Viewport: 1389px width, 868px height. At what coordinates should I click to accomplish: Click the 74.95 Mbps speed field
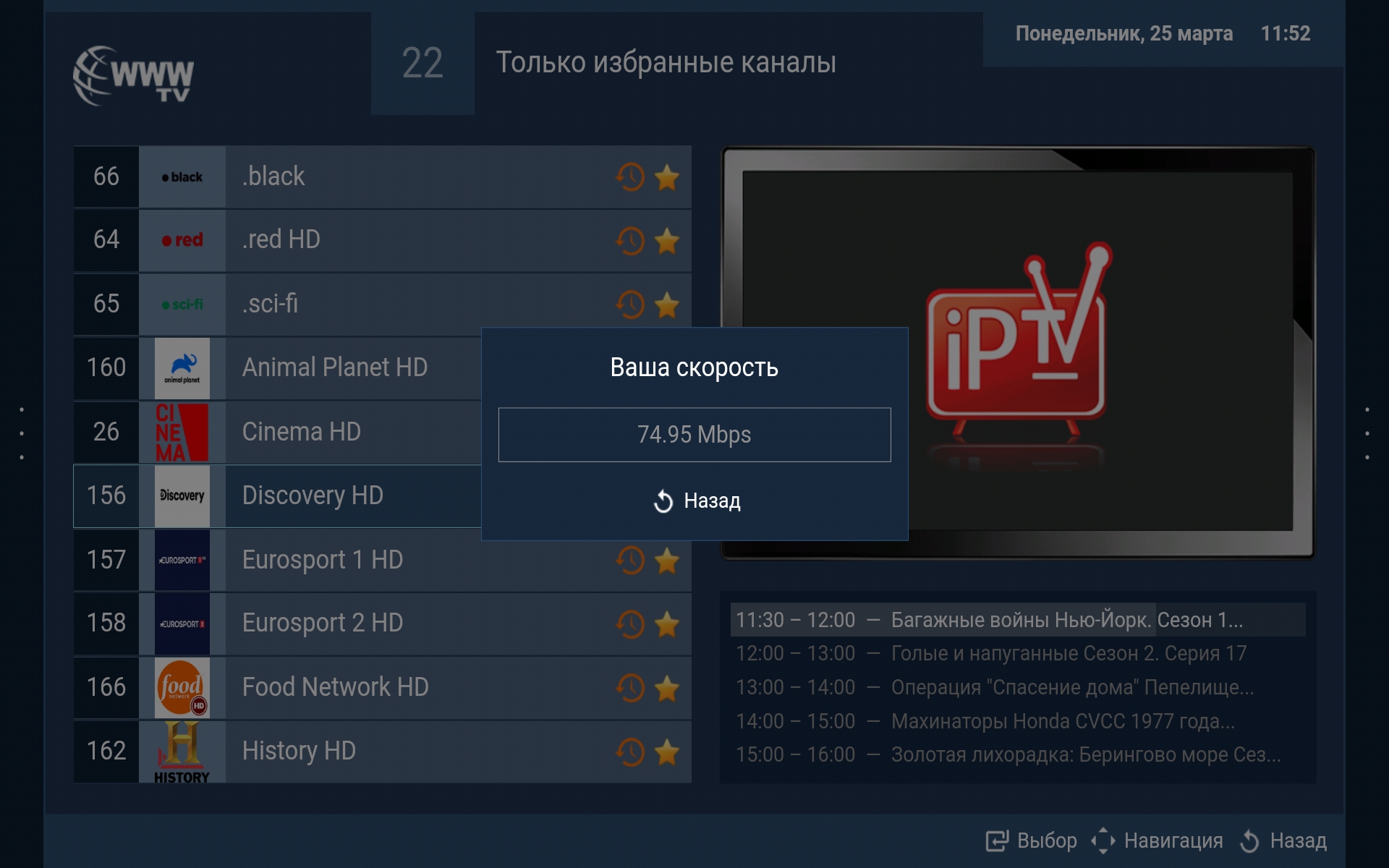click(694, 435)
